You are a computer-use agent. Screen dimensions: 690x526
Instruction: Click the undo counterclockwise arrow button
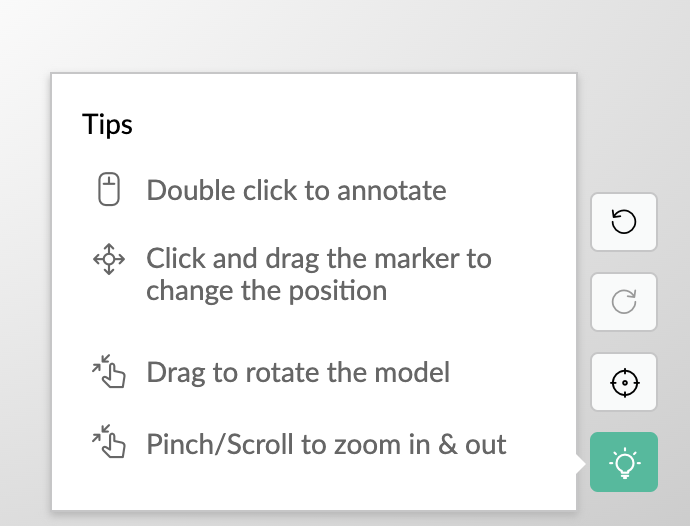point(624,222)
